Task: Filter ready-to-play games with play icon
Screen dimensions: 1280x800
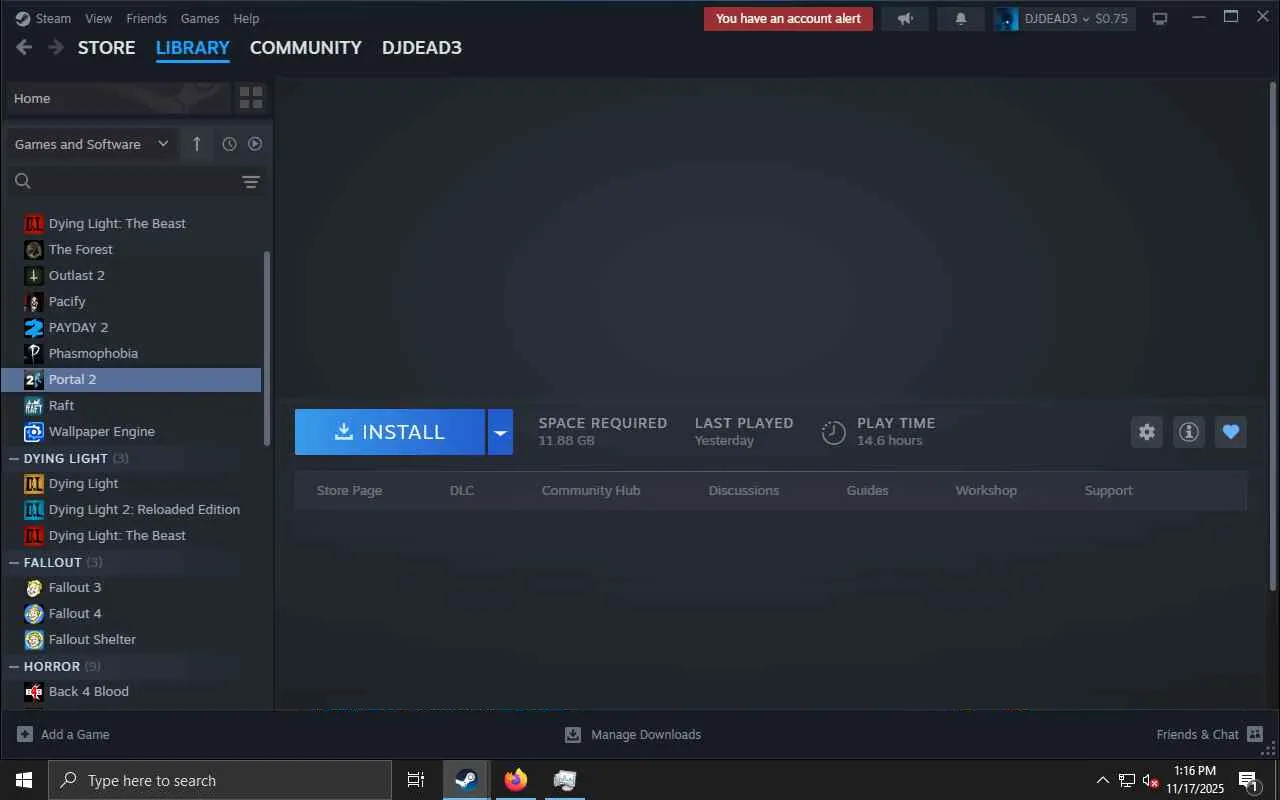Action: coord(255,144)
